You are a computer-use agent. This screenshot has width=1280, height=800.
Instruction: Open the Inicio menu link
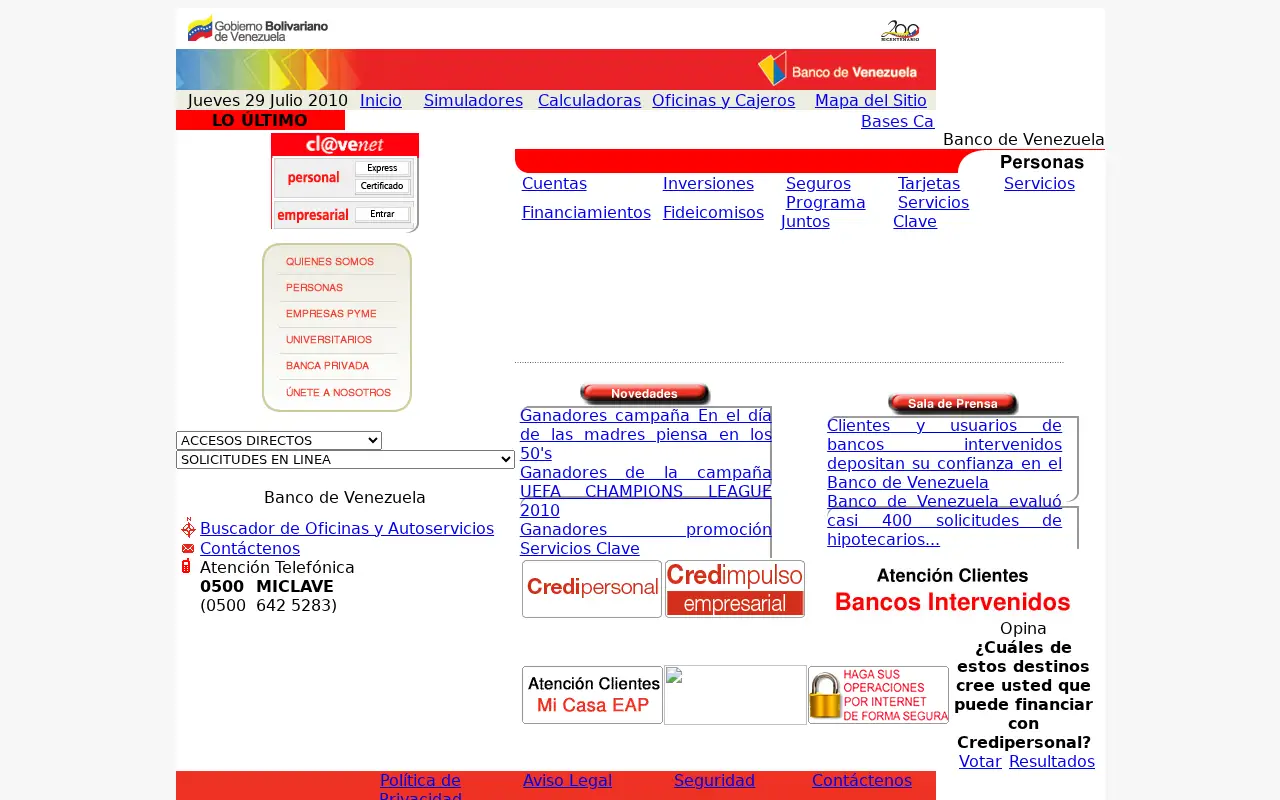click(381, 100)
